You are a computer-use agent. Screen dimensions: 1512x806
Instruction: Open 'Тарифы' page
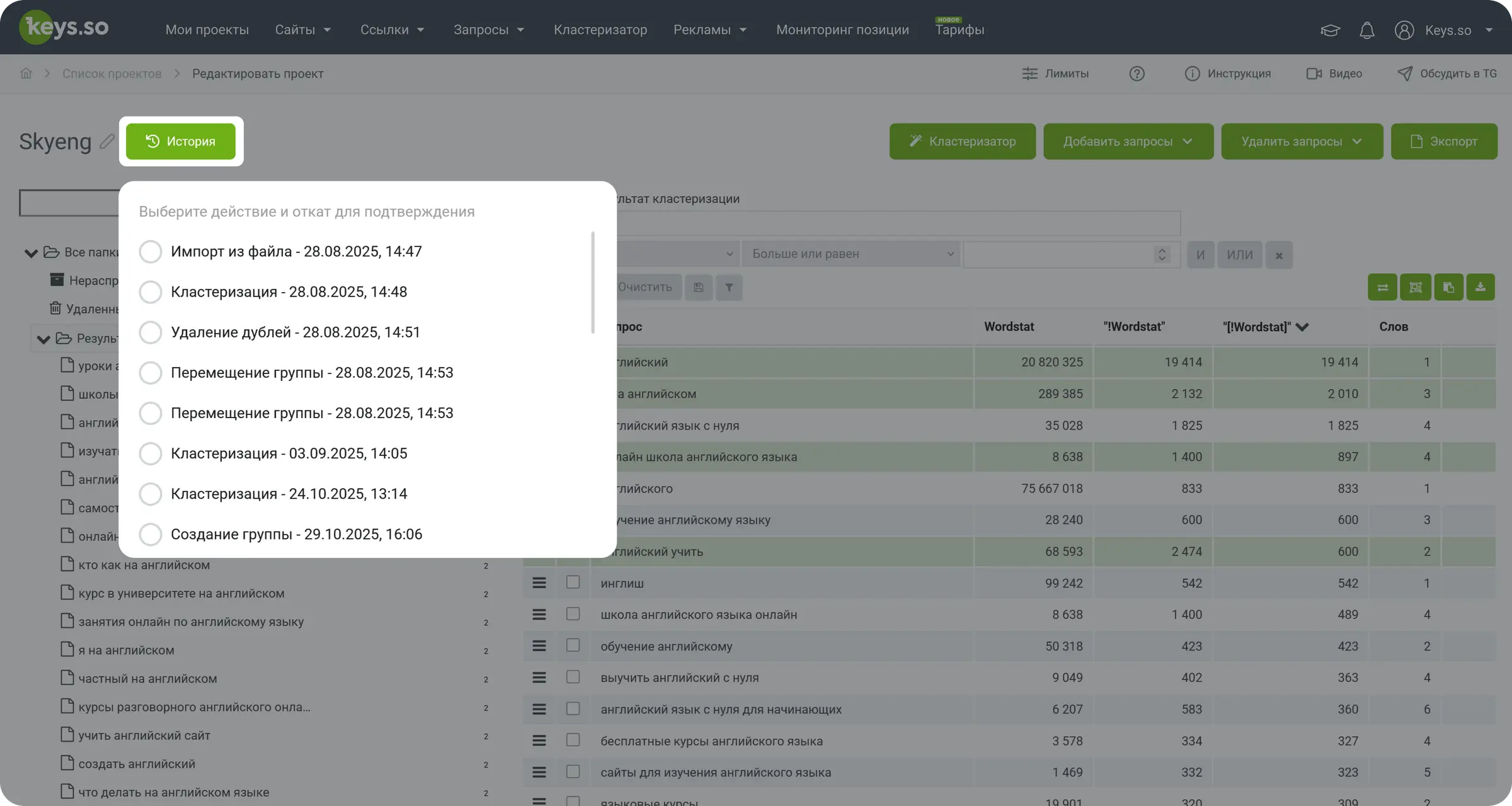(x=959, y=30)
